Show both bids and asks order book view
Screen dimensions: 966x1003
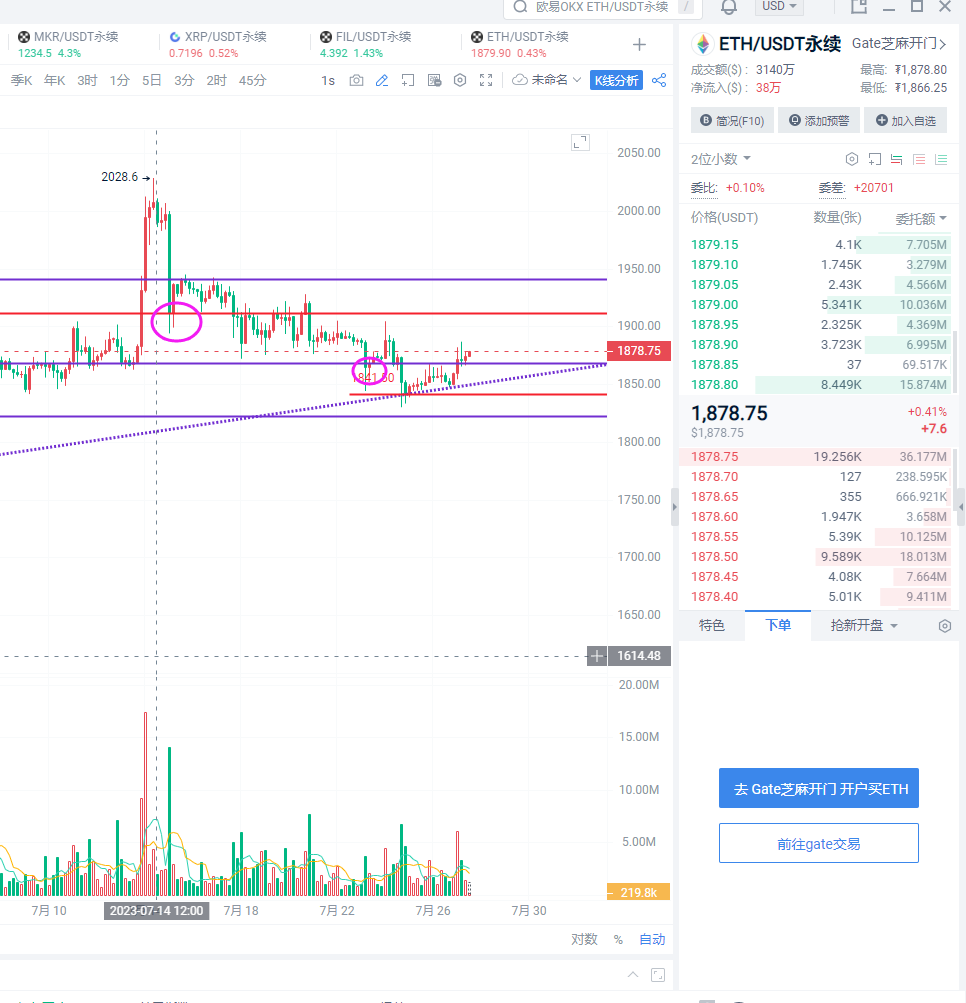point(896,159)
